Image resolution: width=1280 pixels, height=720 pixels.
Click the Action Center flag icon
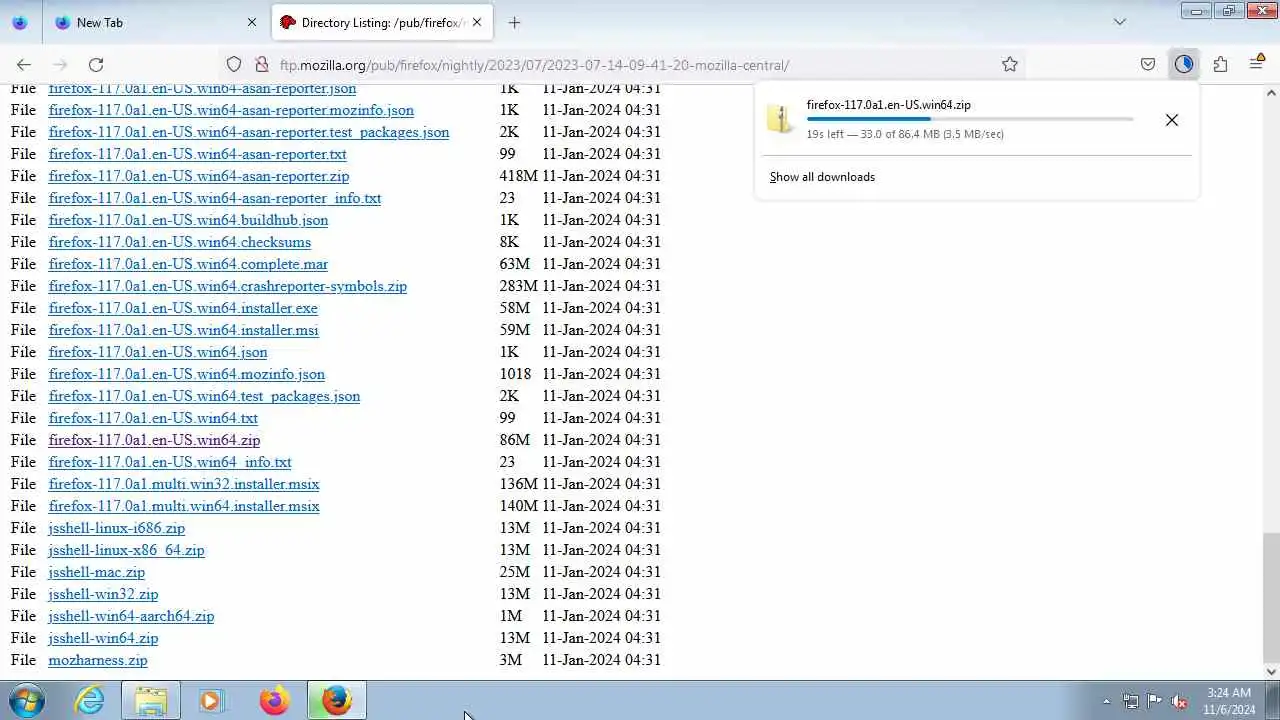(1155, 701)
